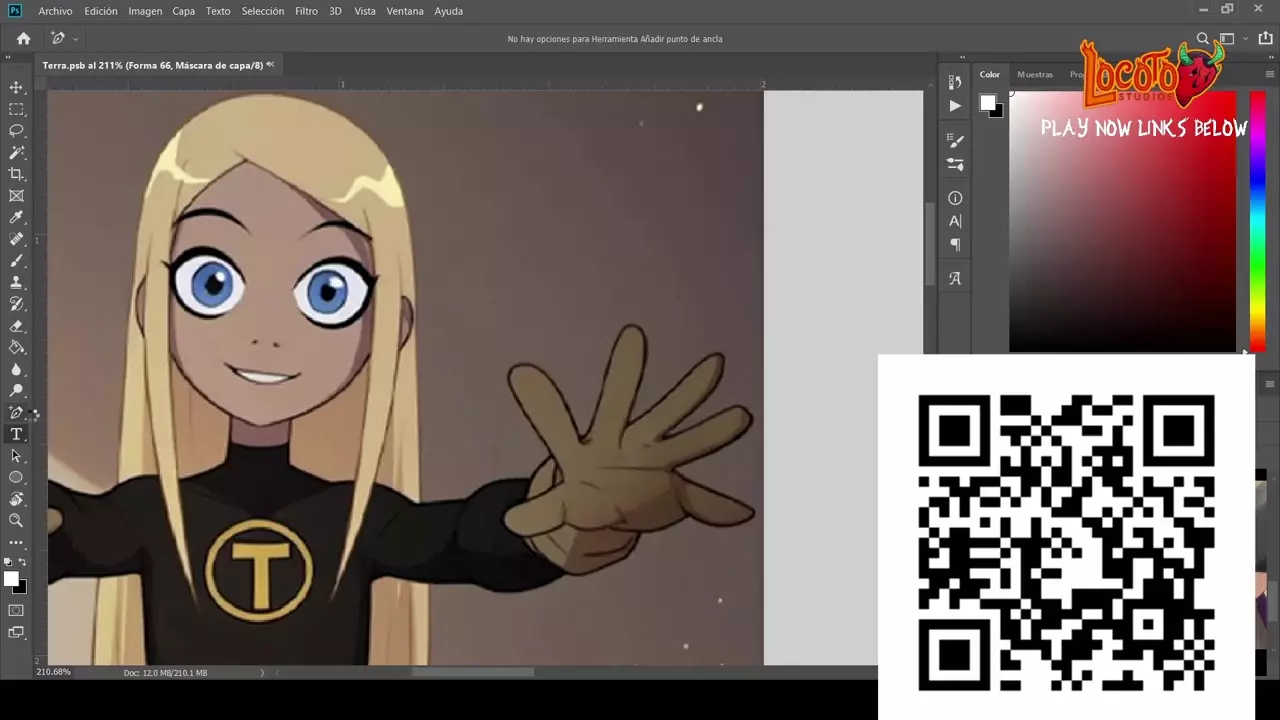Activate the Eyedropper tool
The width and height of the screenshot is (1280, 720).
pyautogui.click(x=16, y=218)
